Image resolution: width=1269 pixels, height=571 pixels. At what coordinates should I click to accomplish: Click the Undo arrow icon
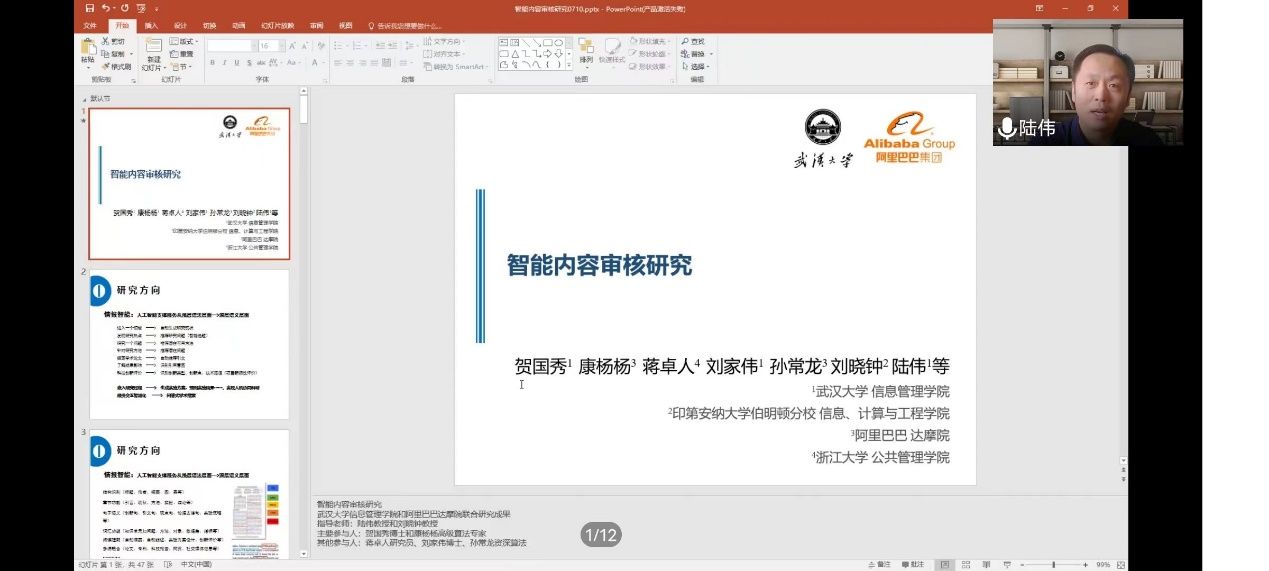(107, 8)
